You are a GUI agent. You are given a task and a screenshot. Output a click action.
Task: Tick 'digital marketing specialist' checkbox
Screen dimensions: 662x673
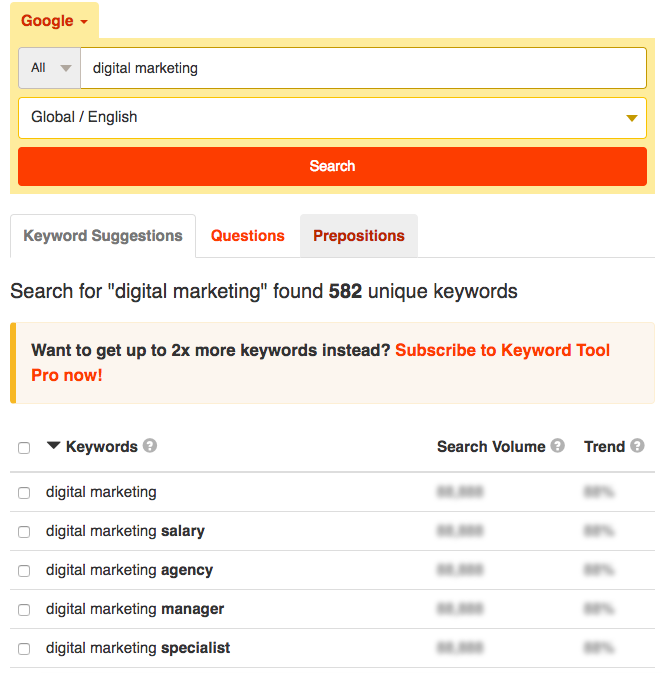pyautogui.click(x=24, y=649)
